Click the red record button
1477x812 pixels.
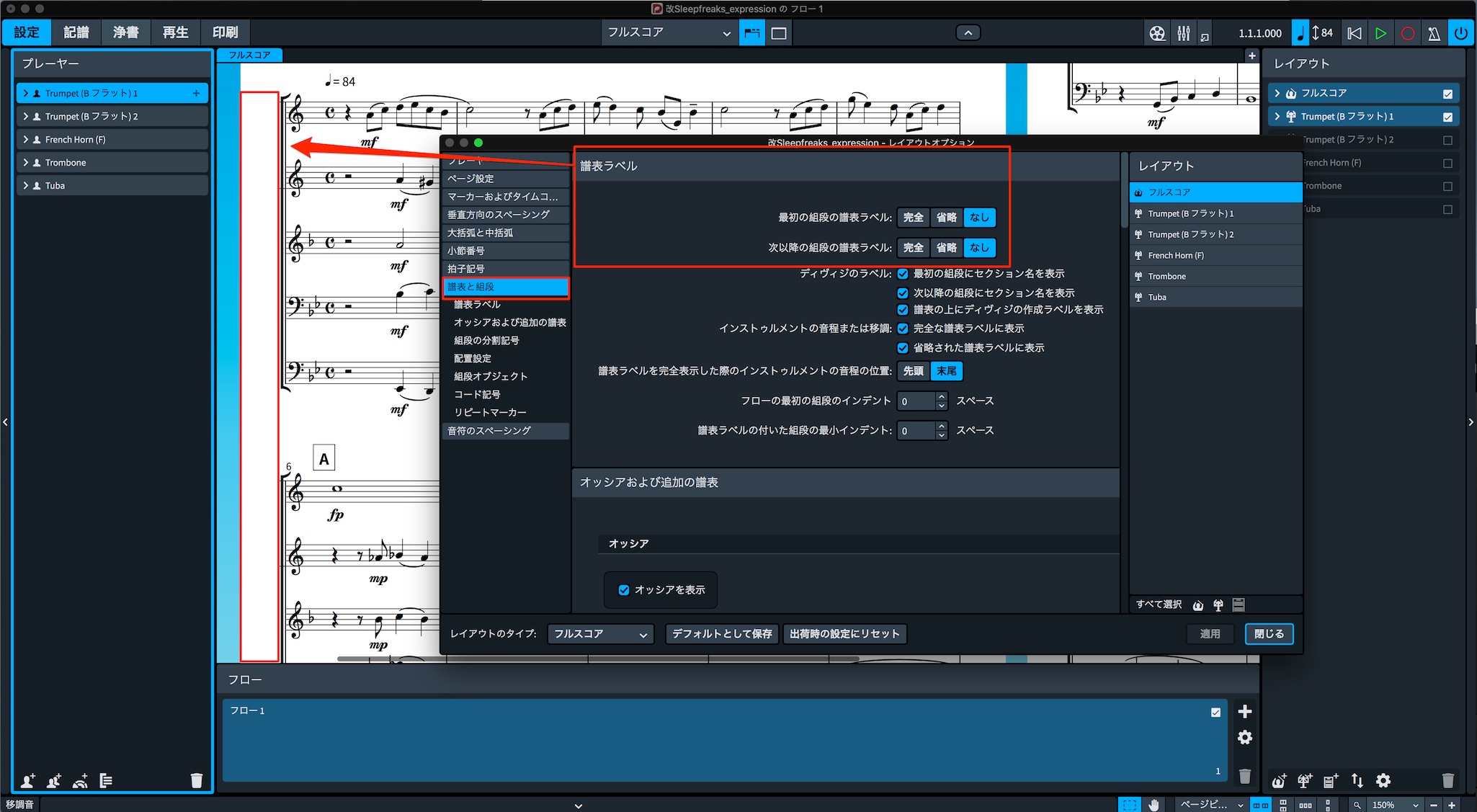(x=1407, y=33)
